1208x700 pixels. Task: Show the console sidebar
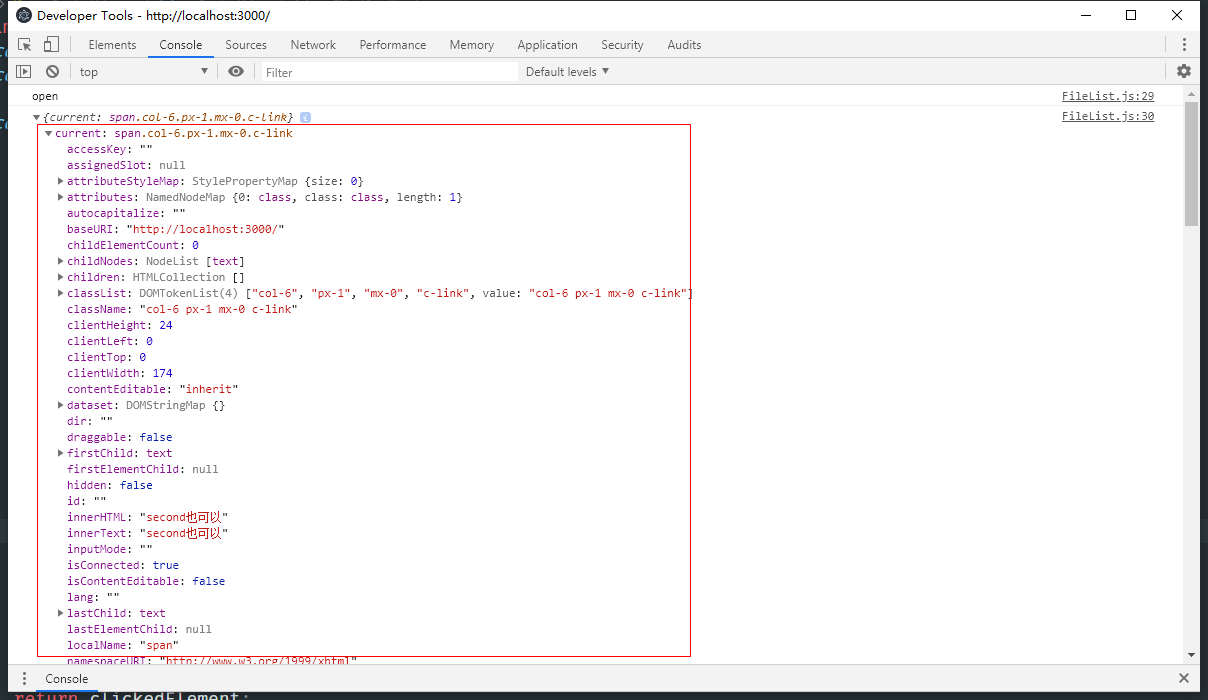pos(24,72)
